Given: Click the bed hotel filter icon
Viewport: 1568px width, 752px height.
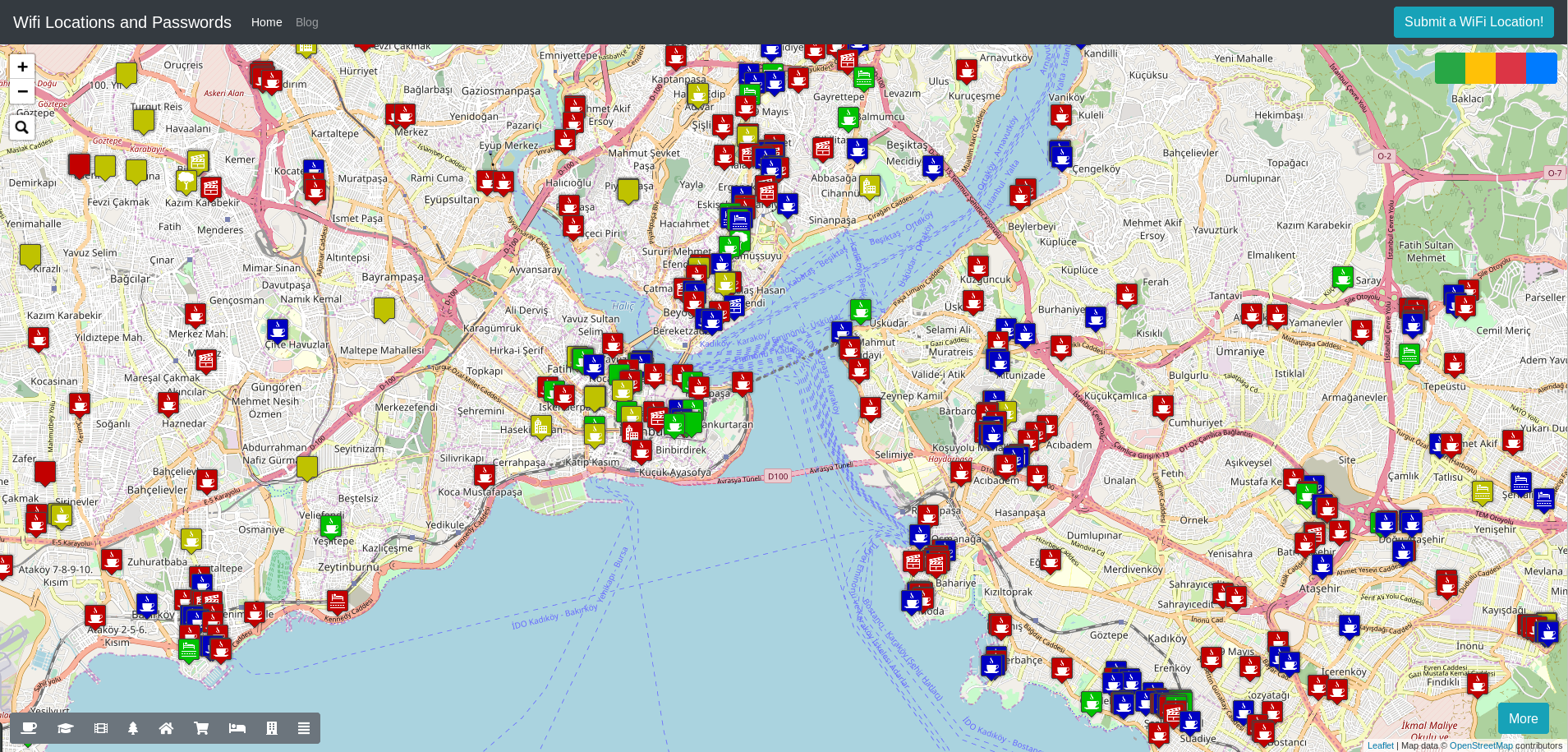Looking at the screenshot, I should 237,728.
